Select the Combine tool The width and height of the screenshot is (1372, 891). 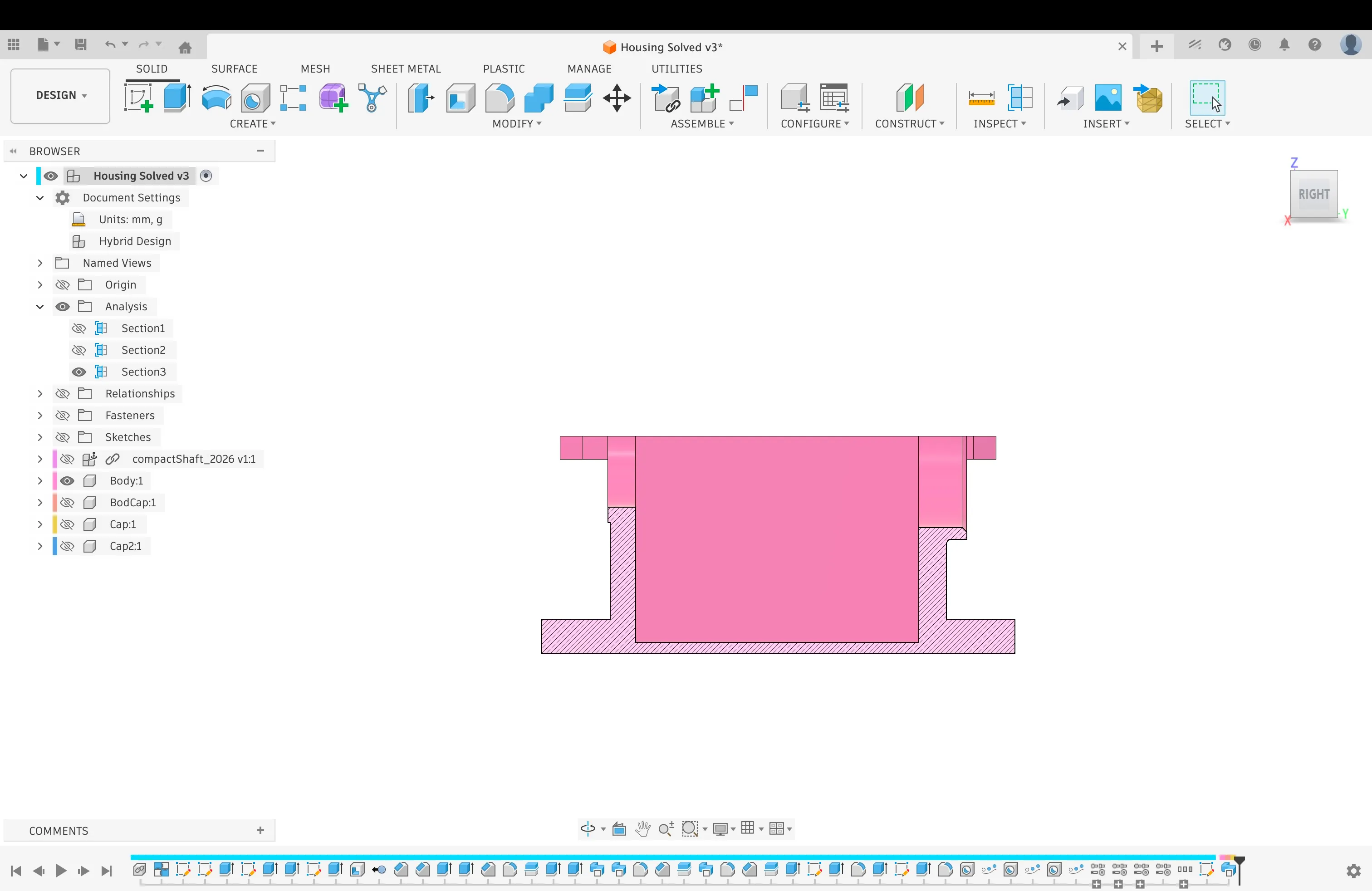(539, 98)
